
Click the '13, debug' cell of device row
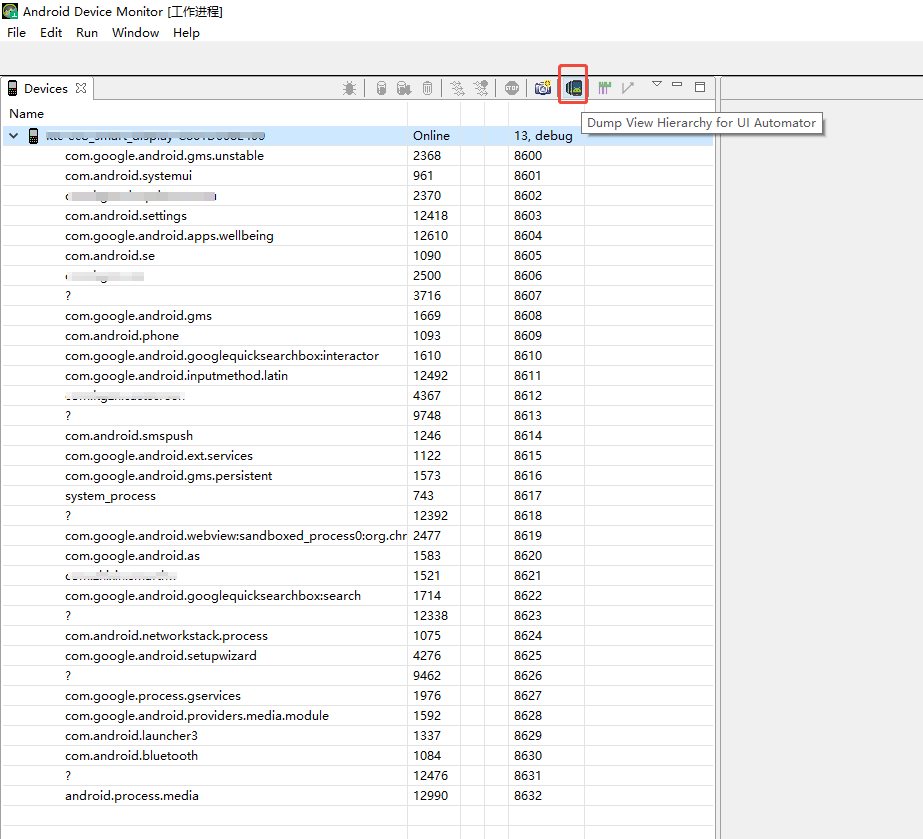[x=543, y=136]
